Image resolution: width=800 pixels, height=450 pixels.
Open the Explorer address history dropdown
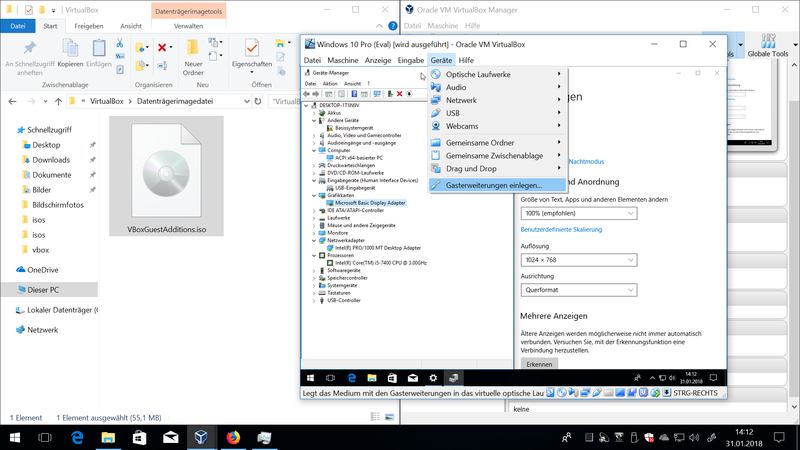tap(246, 101)
